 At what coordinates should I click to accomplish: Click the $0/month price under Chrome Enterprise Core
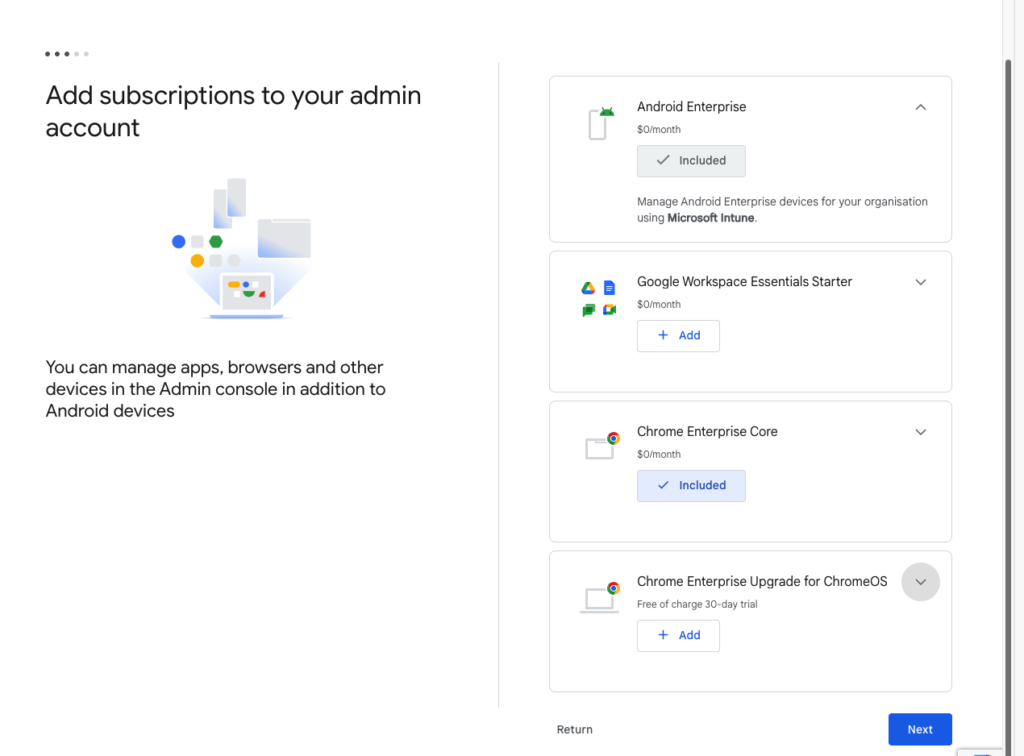(x=659, y=454)
